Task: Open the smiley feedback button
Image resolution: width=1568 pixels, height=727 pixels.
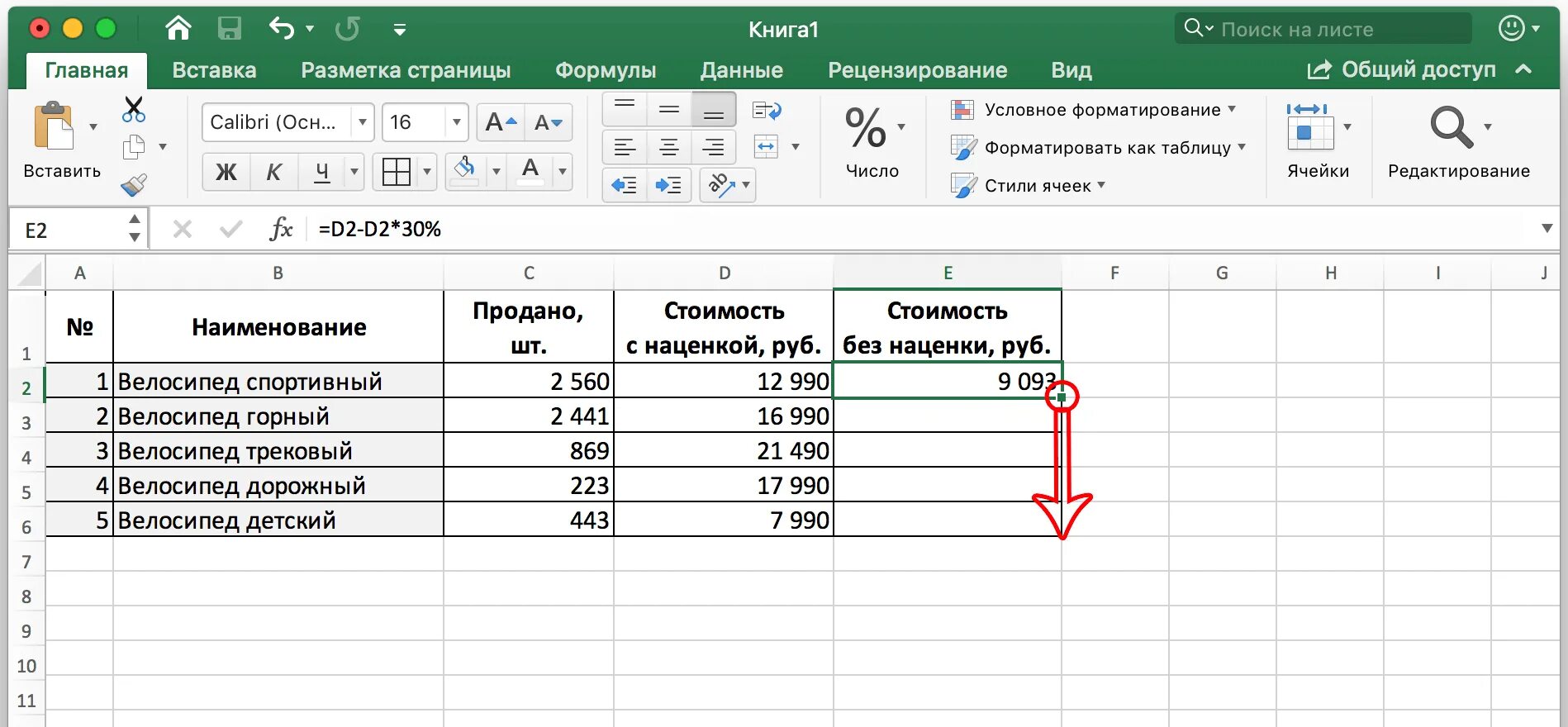Action: tap(1512, 28)
